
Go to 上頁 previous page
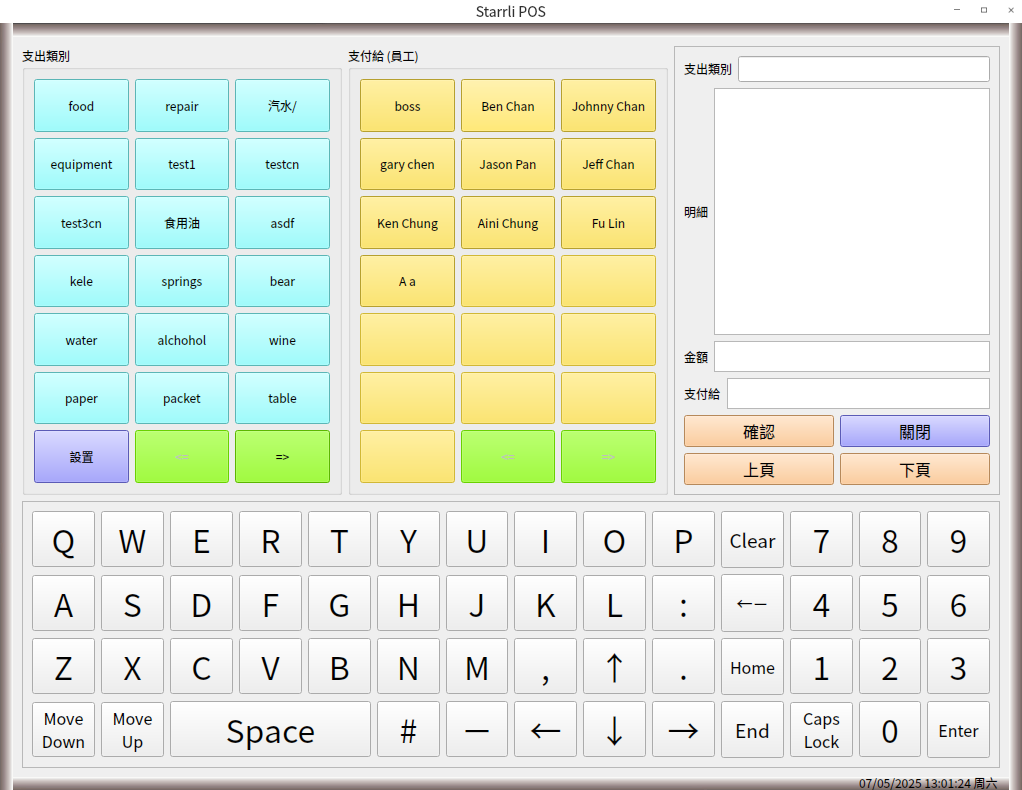758,469
